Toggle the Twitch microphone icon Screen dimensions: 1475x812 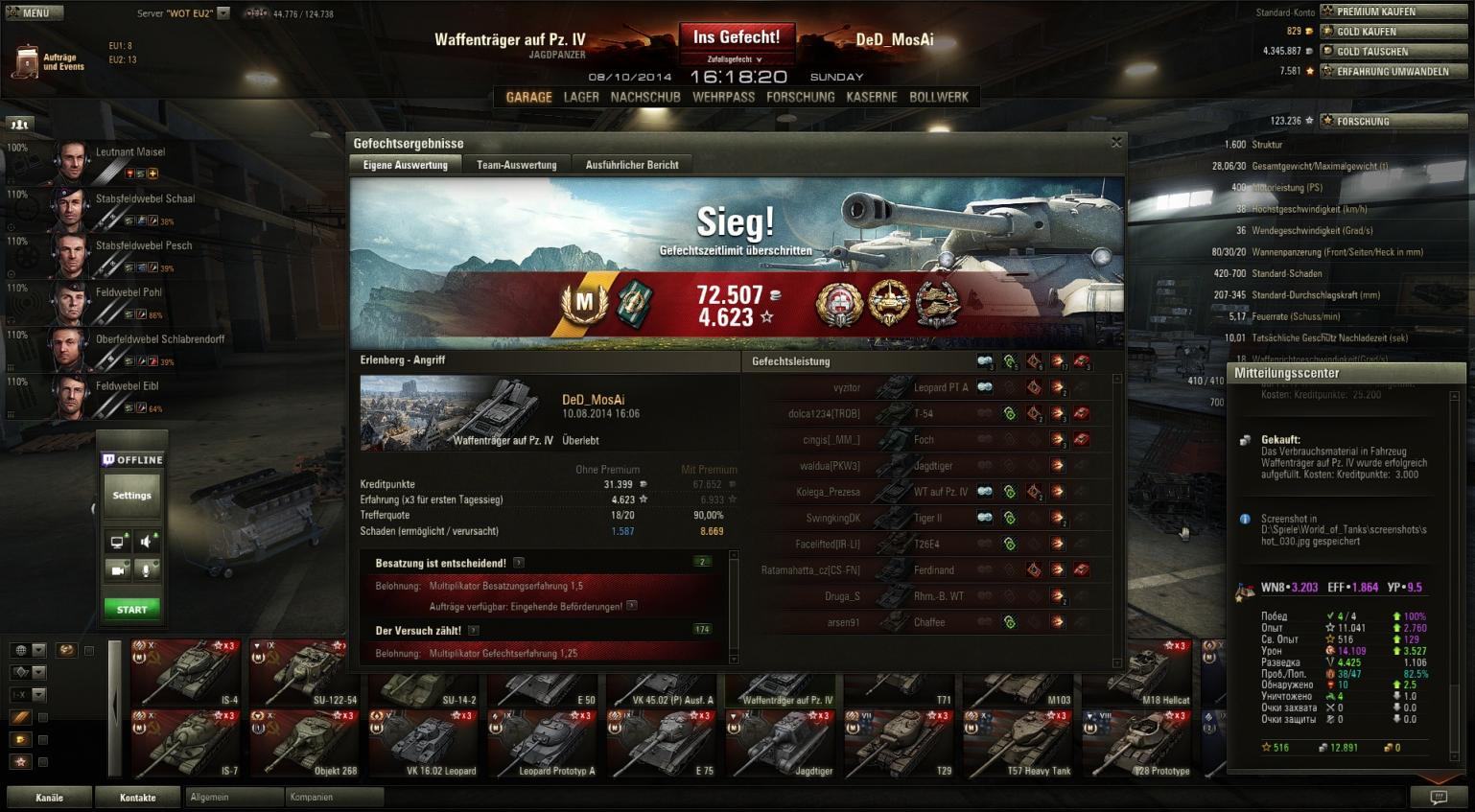[146, 569]
